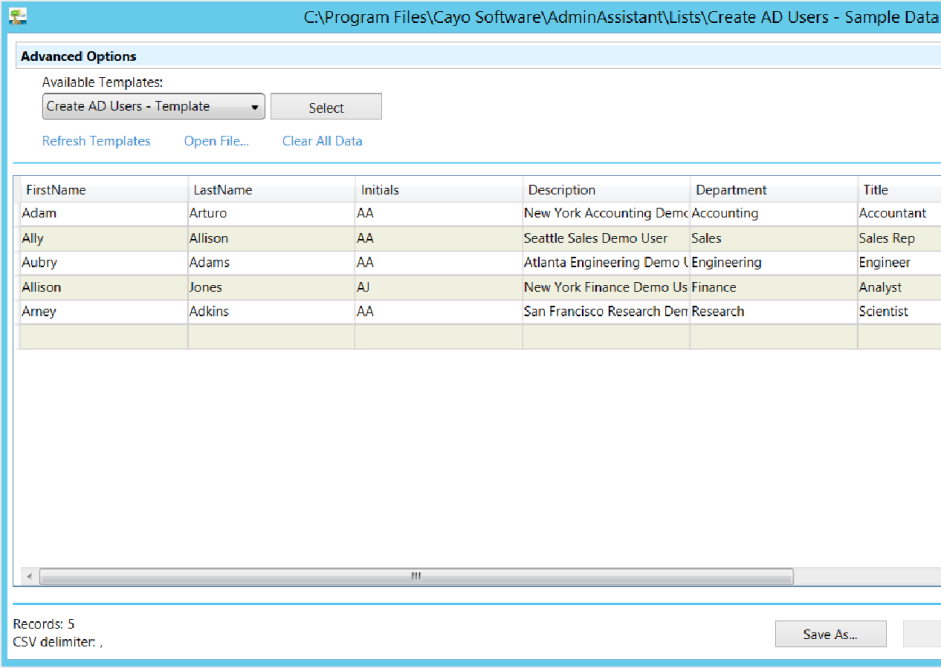Click the Adkins last name cell
The width and height of the screenshot is (941, 668).
pyautogui.click(x=271, y=311)
